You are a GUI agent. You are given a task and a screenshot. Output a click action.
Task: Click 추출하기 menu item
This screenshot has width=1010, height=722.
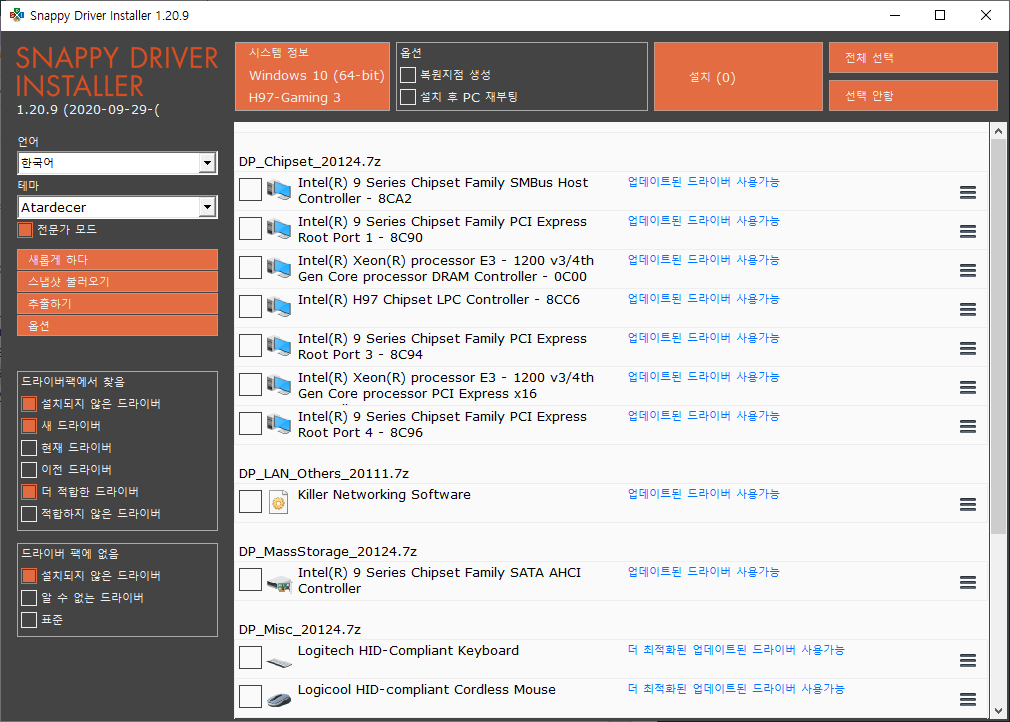pos(117,303)
